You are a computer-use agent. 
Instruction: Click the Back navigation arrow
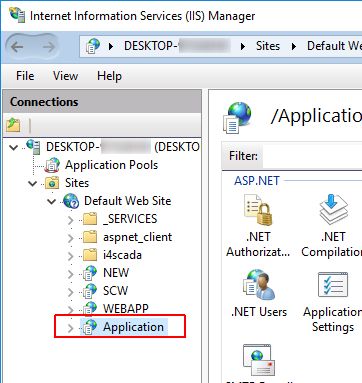tap(17, 47)
